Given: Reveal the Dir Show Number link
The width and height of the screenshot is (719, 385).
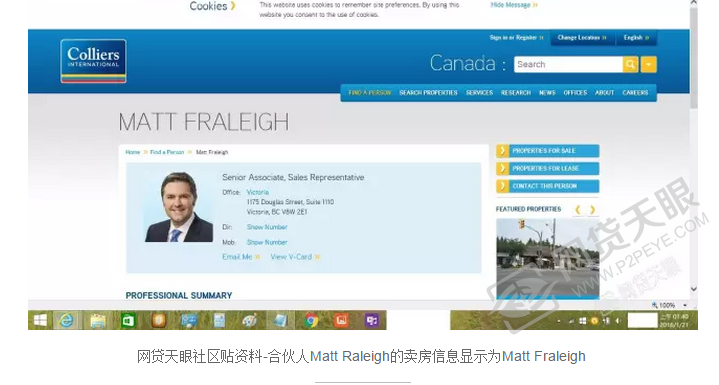Looking at the screenshot, I should 267,227.
